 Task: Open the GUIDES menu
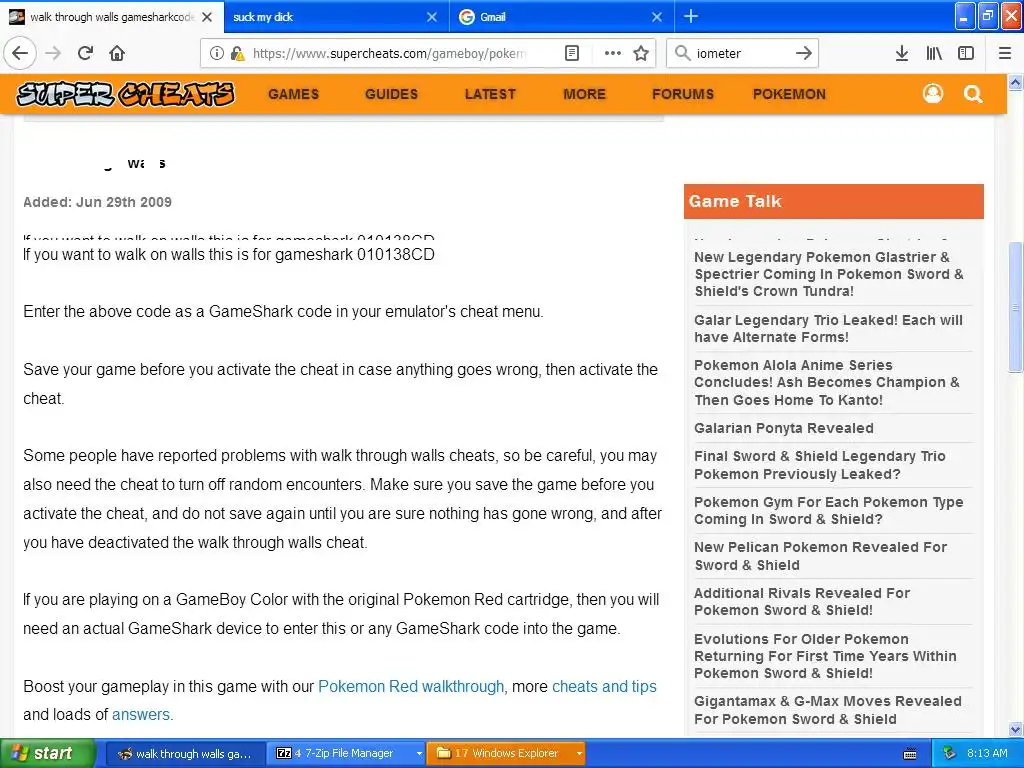coord(391,94)
